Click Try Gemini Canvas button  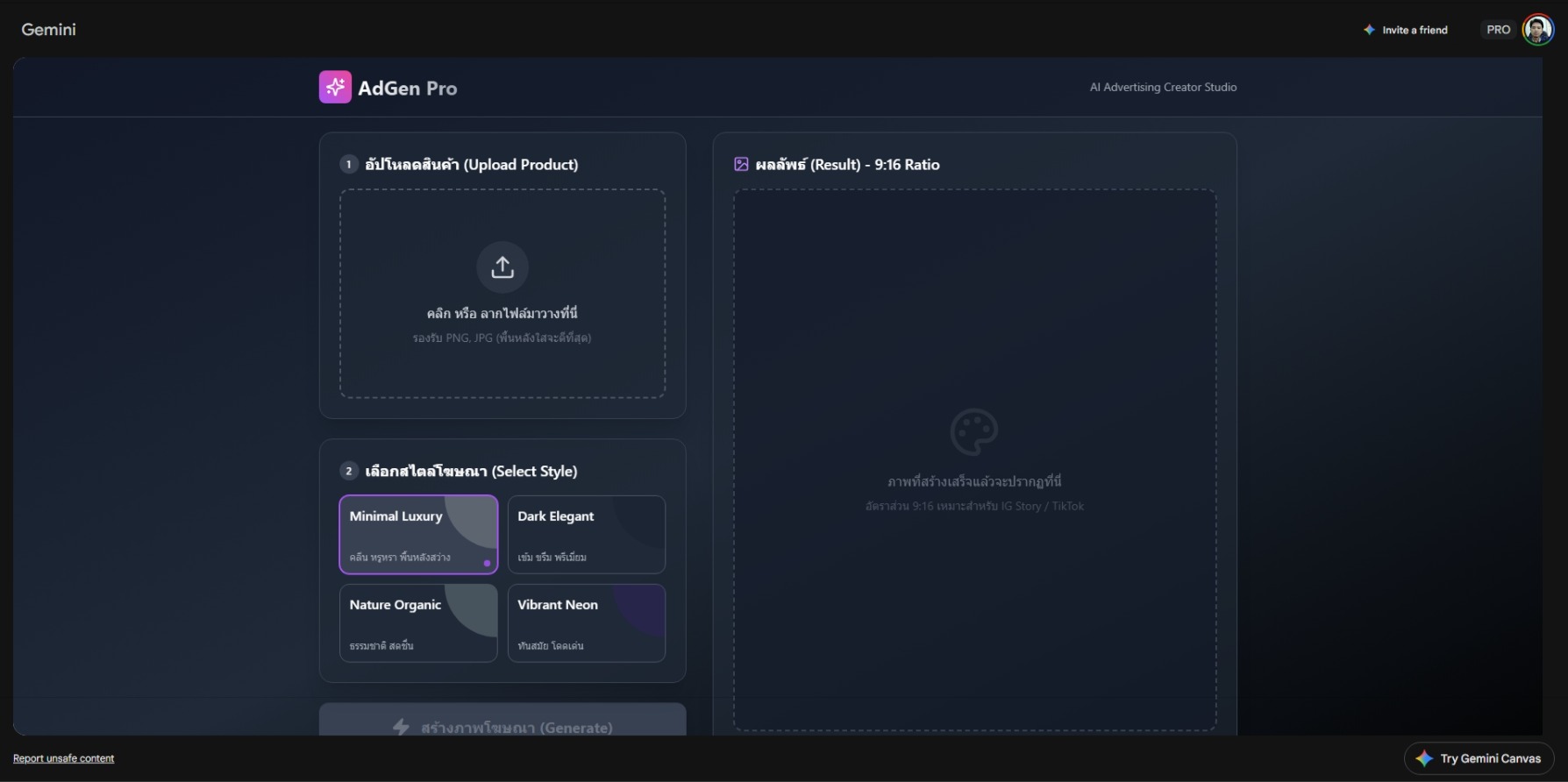1479,758
